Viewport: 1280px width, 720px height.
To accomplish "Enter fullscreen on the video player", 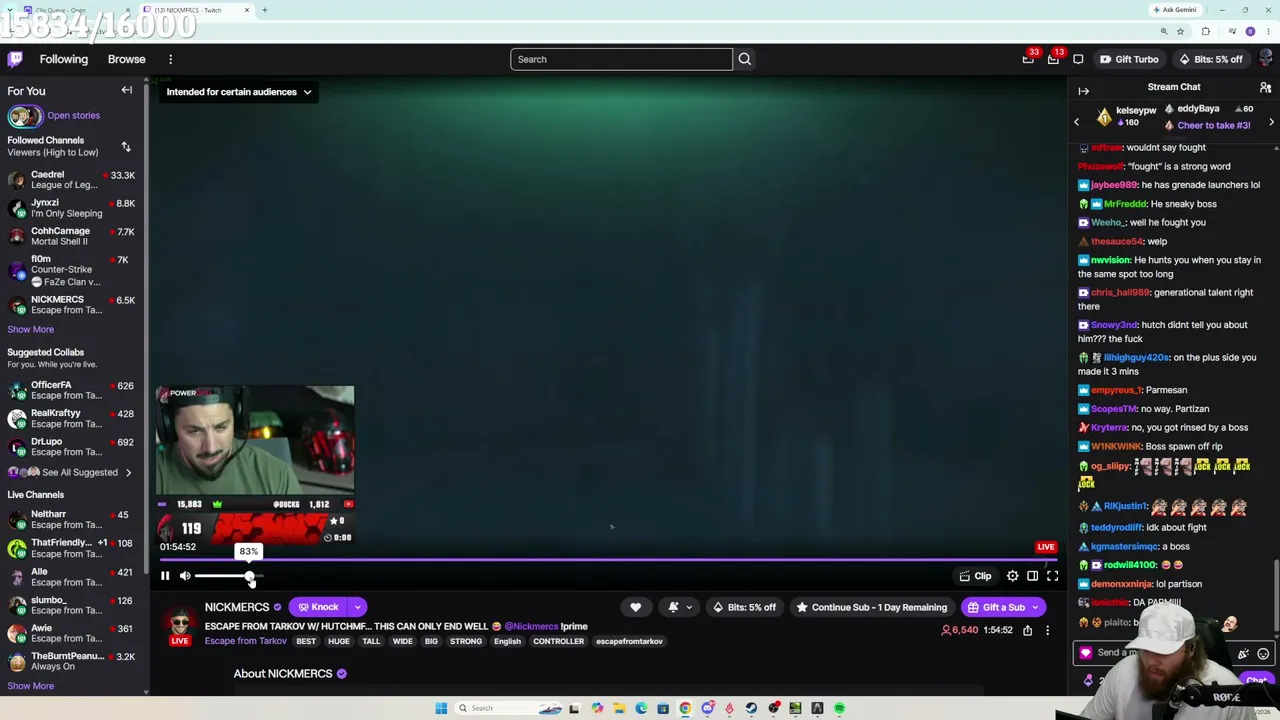I will click(x=1052, y=576).
